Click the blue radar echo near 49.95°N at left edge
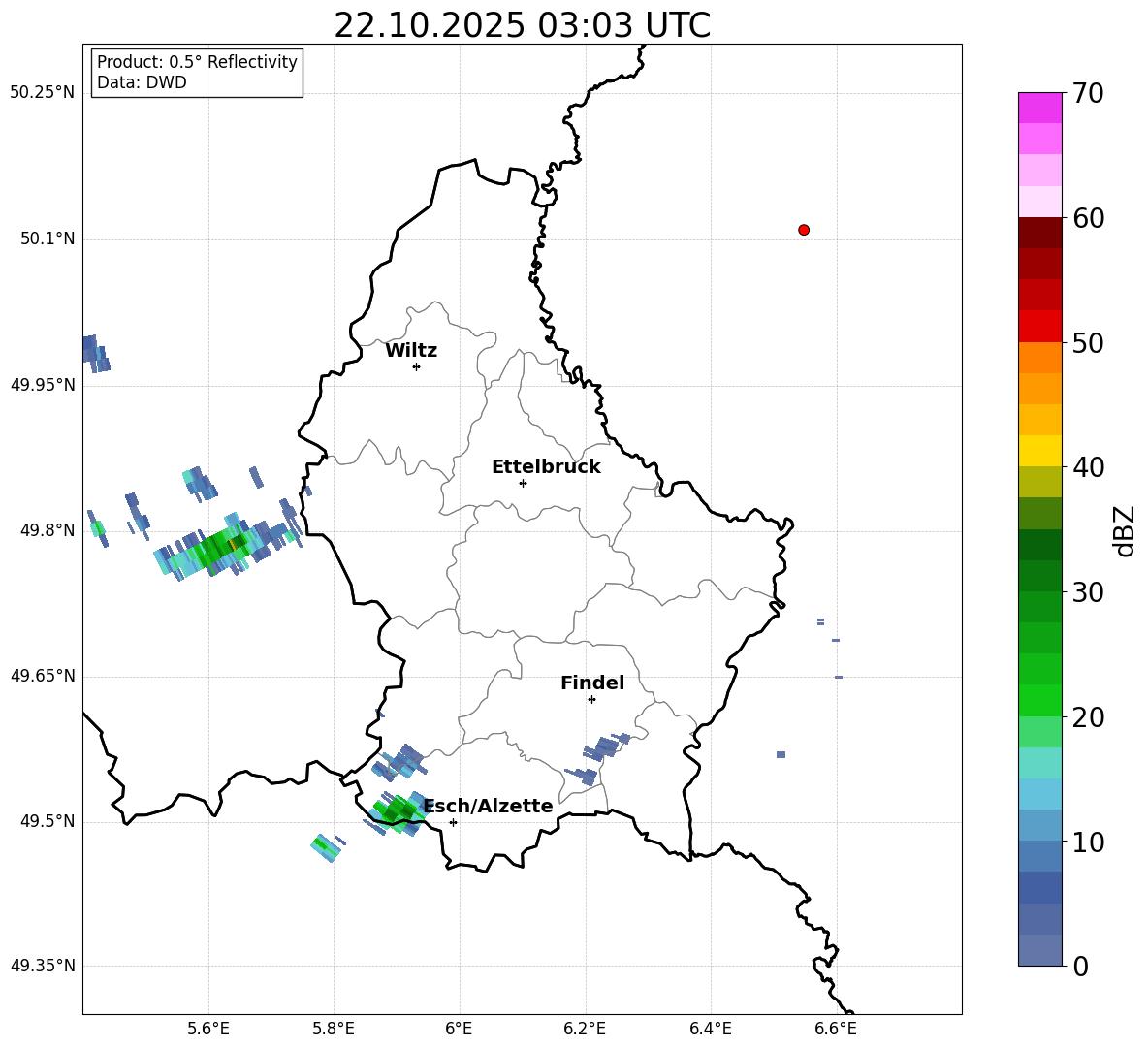Viewport: 1148px width, 1048px height. 95,354
